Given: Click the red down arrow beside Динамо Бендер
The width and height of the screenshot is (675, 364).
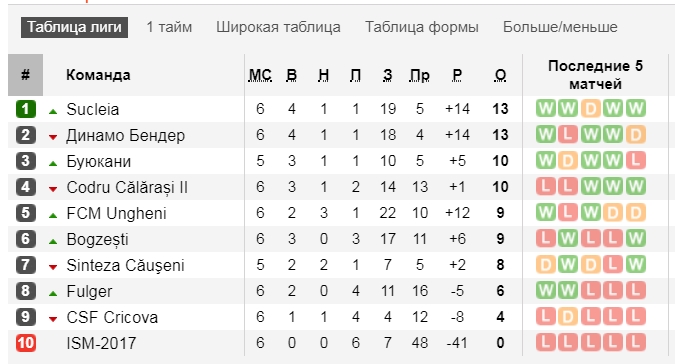Looking at the screenshot, I should pyautogui.click(x=53, y=137).
